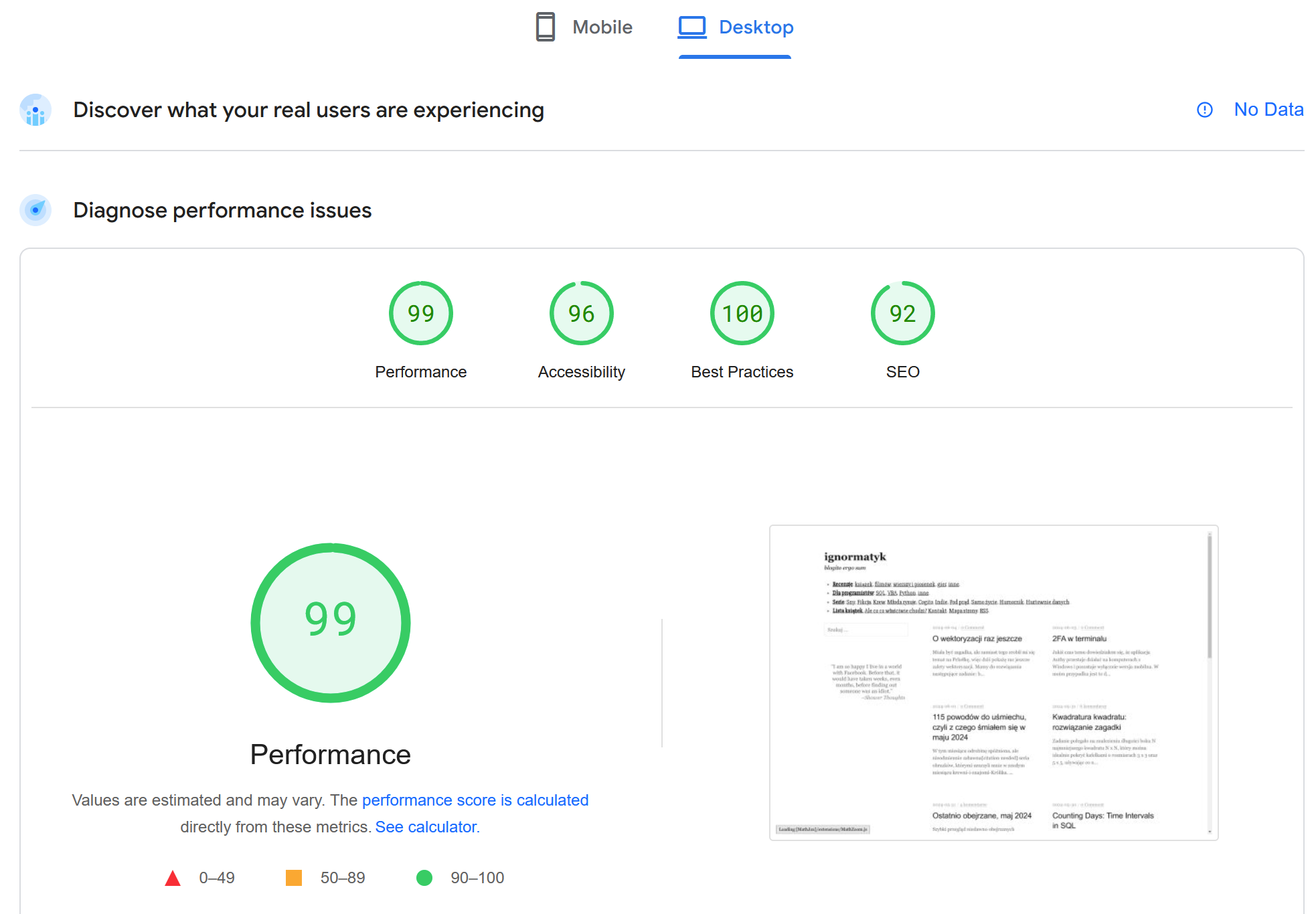Open 'performance score is calculated' link
This screenshot has width=1316, height=914.
[475, 800]
